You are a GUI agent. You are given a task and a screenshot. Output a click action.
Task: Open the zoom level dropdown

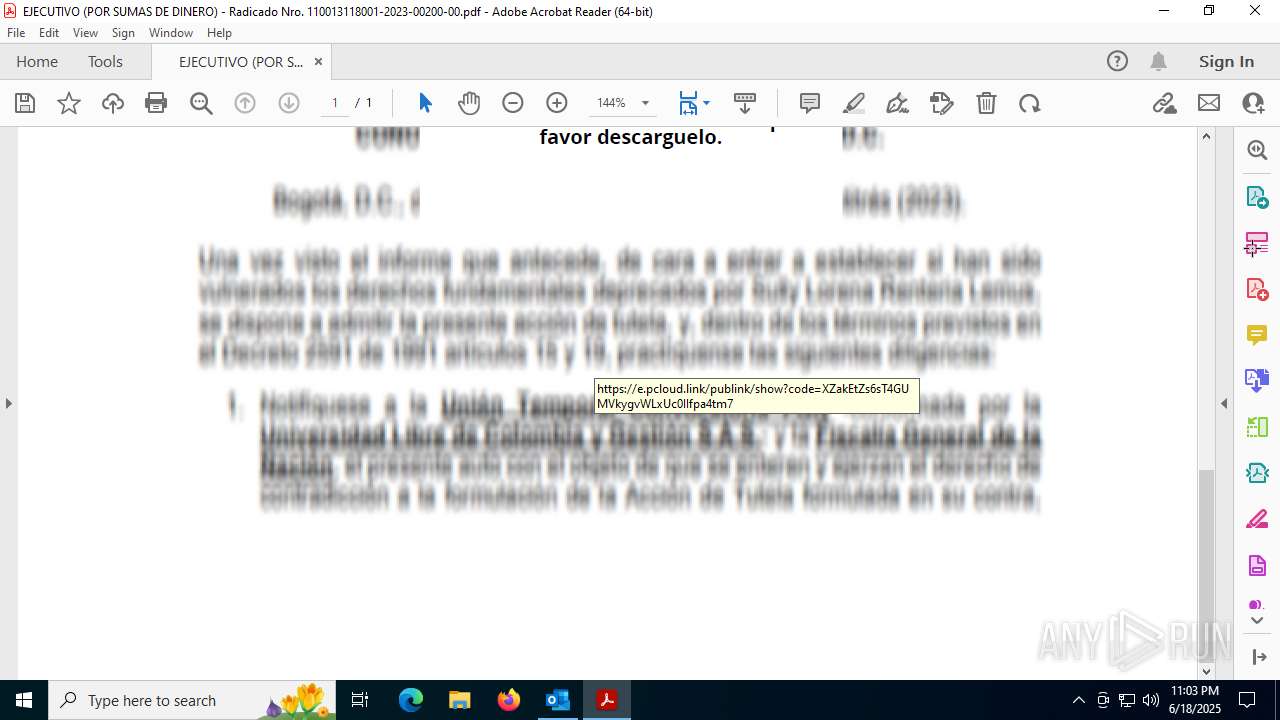[645, 103]
